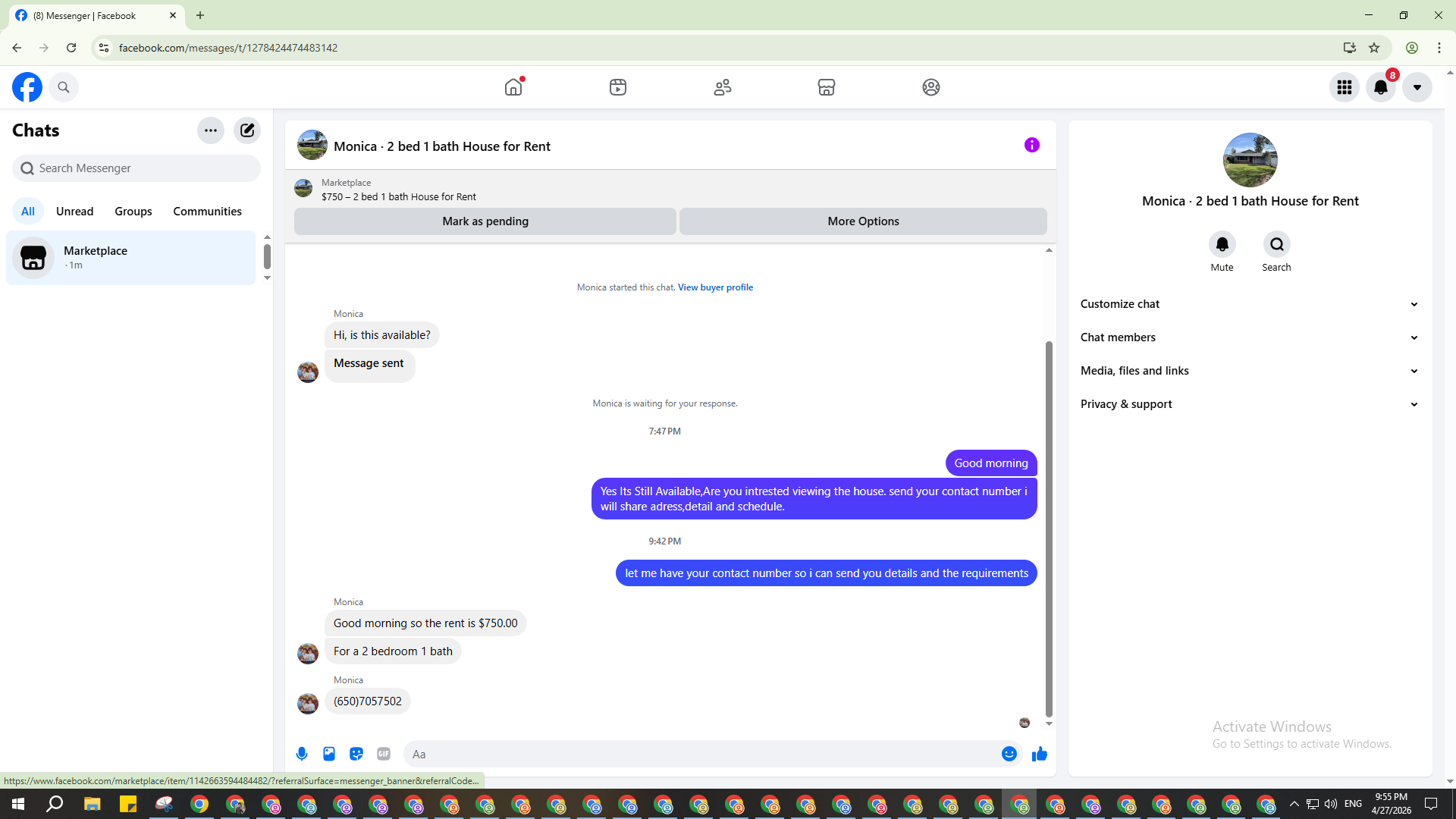The height and width of the screenshot is (819, 1456).
Task: Toggle conversation information panel
Action: point(1032,145)
